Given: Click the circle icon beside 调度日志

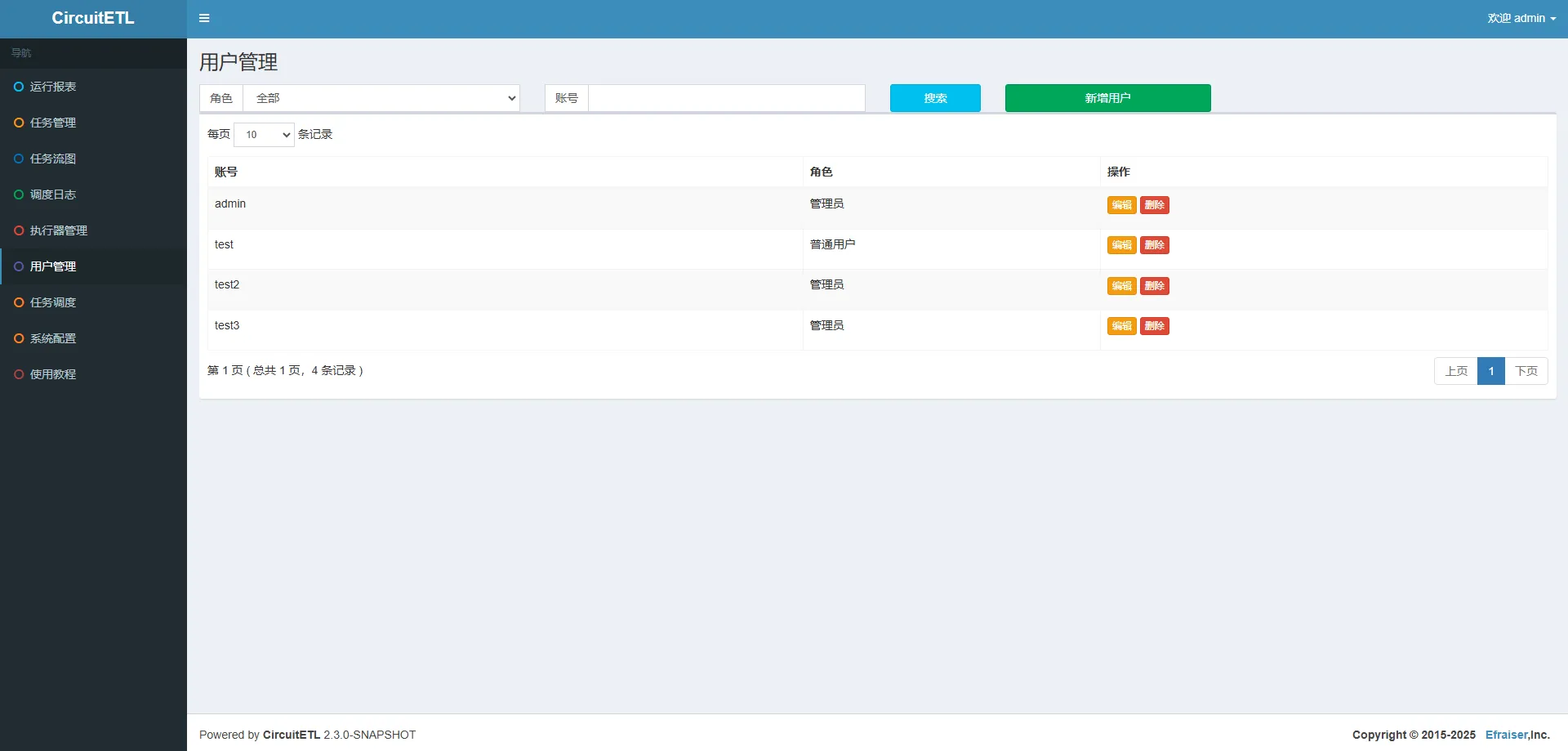Looking at the screenshot, I should (19, 194).
